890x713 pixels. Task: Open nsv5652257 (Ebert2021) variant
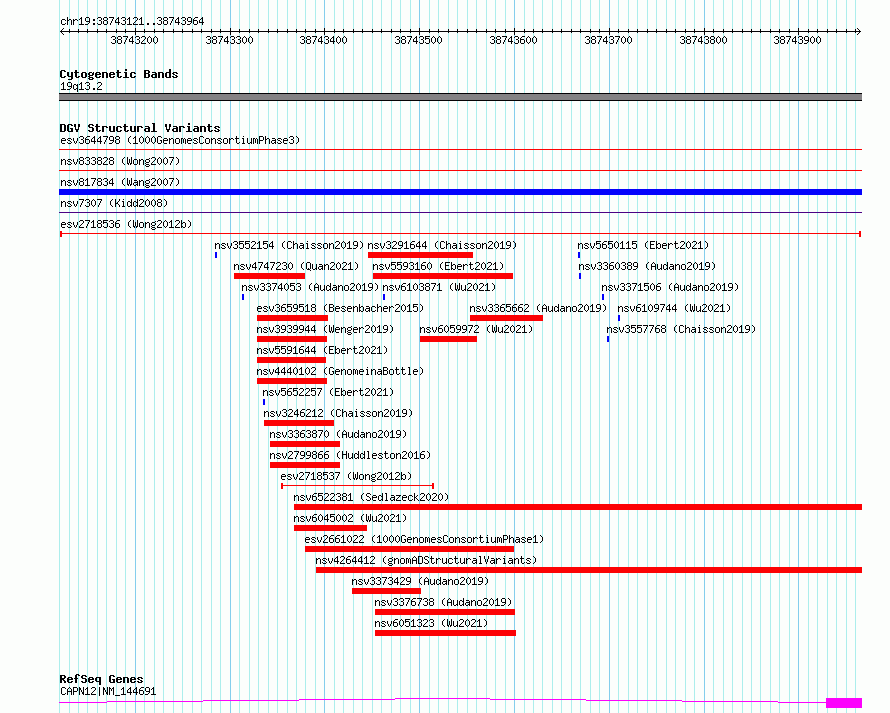(328, 392)
